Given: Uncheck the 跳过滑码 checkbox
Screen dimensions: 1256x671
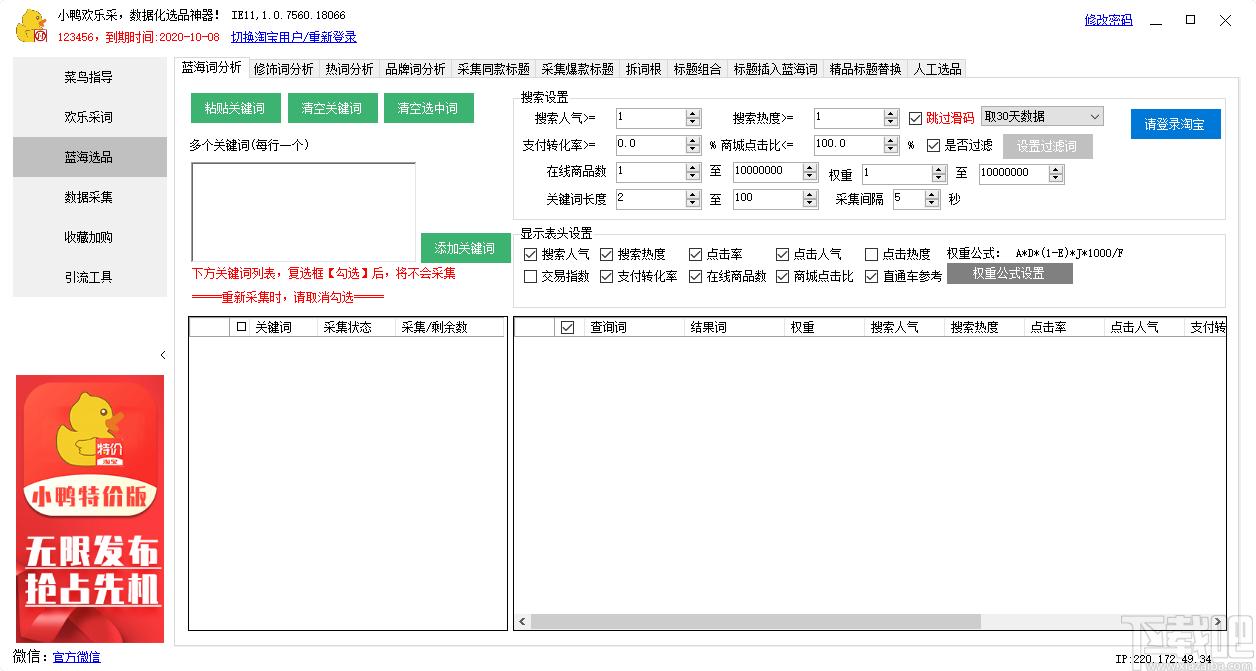Looking at the screenshot, I should [x=915, y=118].
